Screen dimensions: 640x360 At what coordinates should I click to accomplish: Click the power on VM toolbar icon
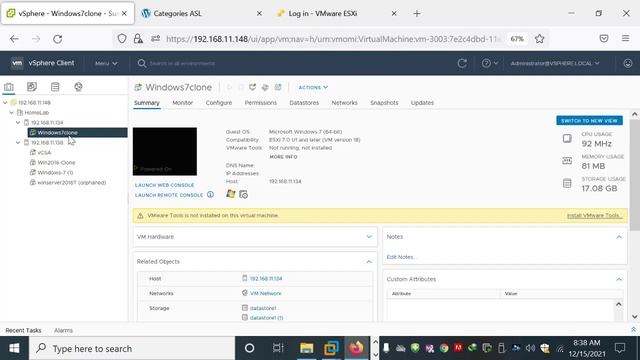coord(229,87)
